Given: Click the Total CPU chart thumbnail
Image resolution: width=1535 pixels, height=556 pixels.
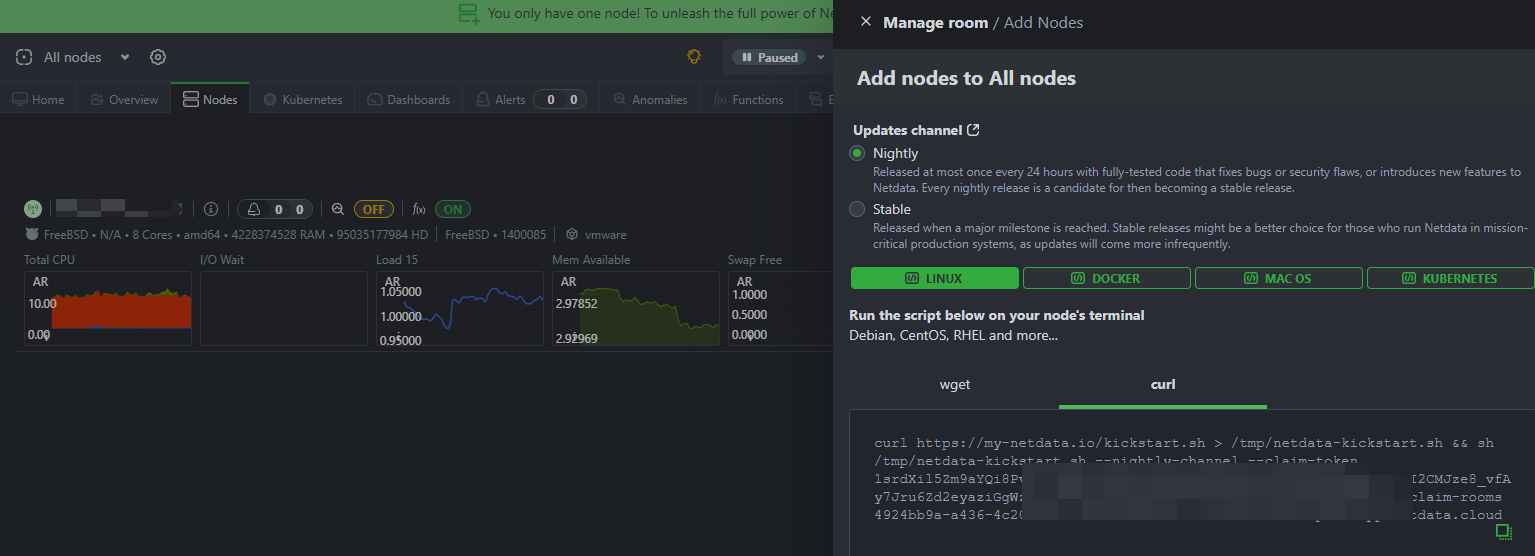Looking at the screenshot, I should 108,308.
